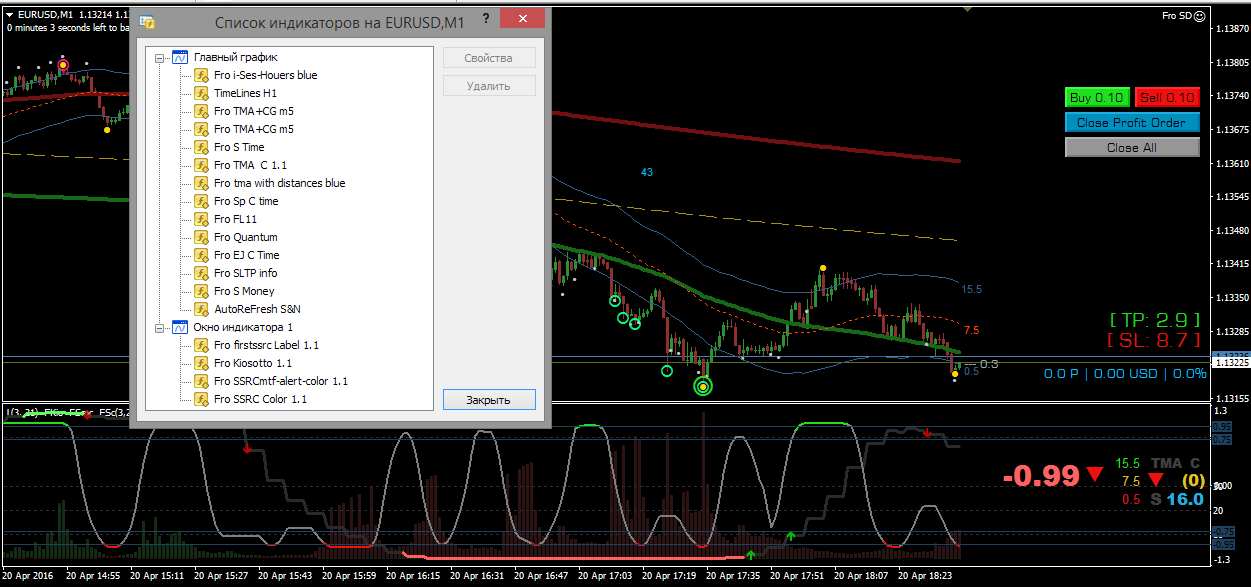1251x587 pixels.
Task: Collapse the Окно индикатора 1 tree node
Action: [x=160, y=328]
